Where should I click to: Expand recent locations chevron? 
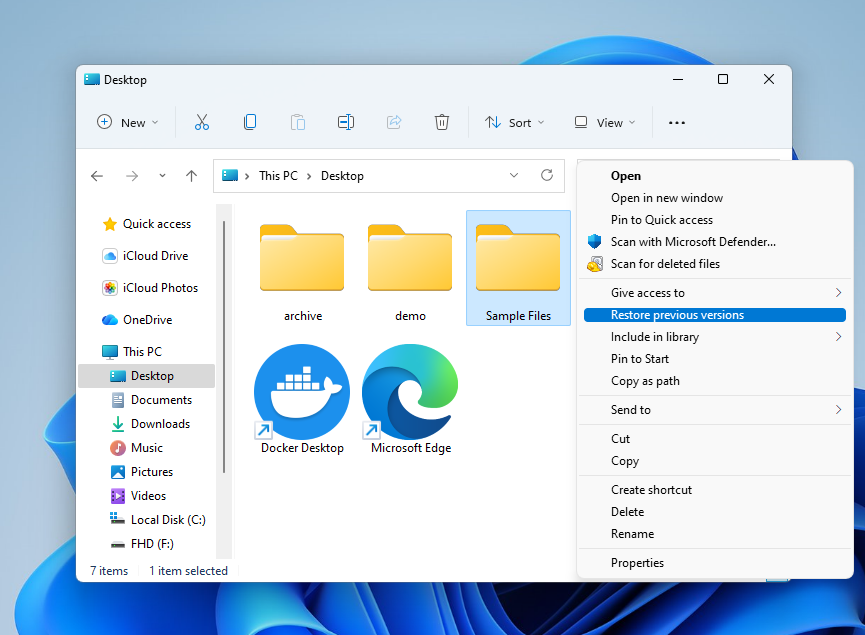[x=162, y=176]
